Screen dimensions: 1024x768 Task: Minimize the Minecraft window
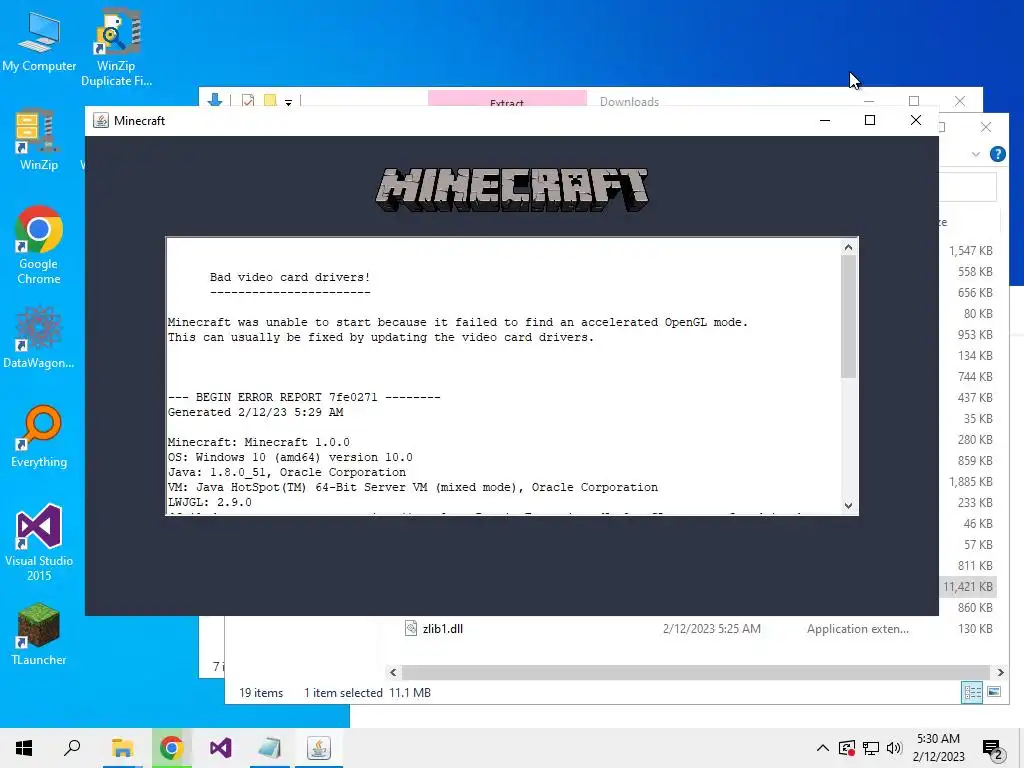[x=825, y=120]
